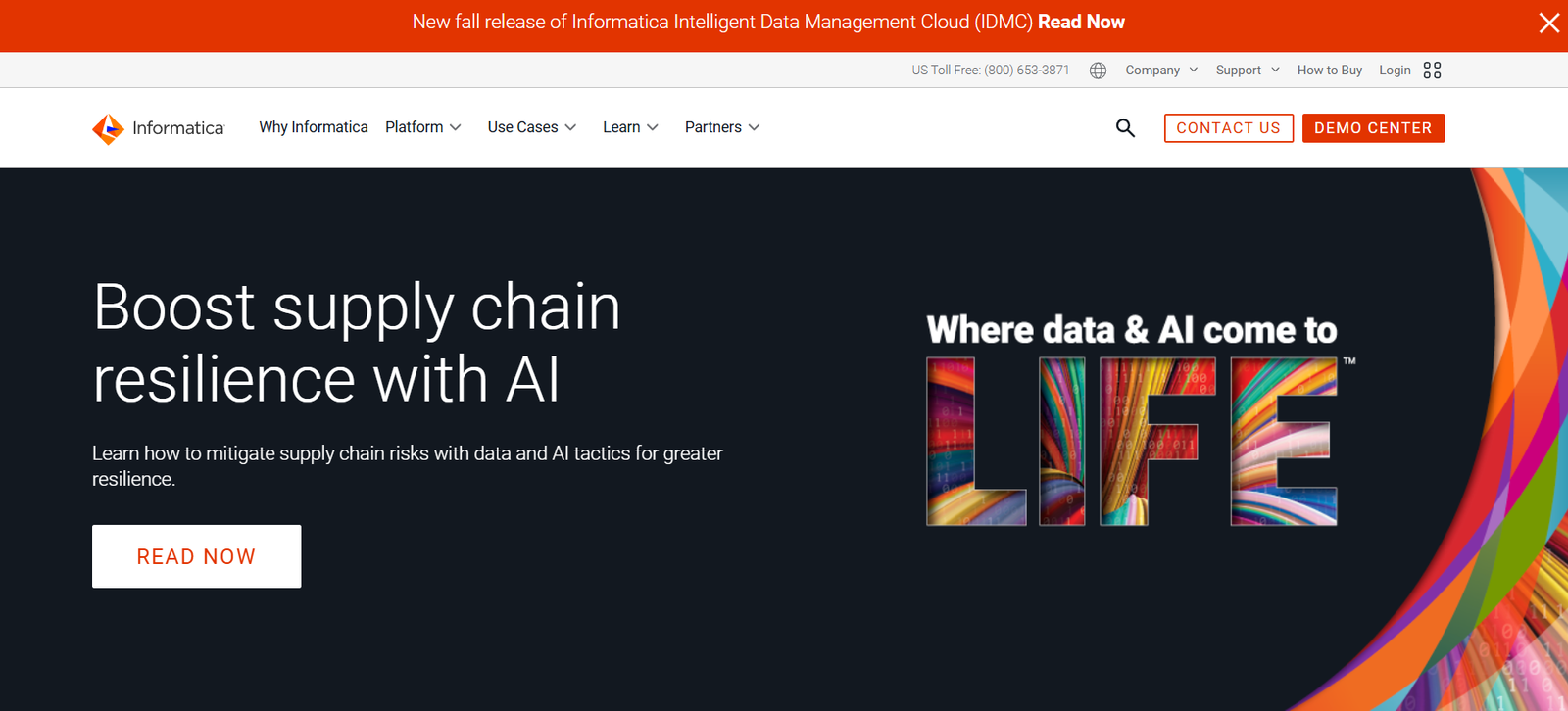Expand the Platform dropdown menu
Viewport: 1568px width, 711px height.
pyautogui.click(x=422, y=127)
